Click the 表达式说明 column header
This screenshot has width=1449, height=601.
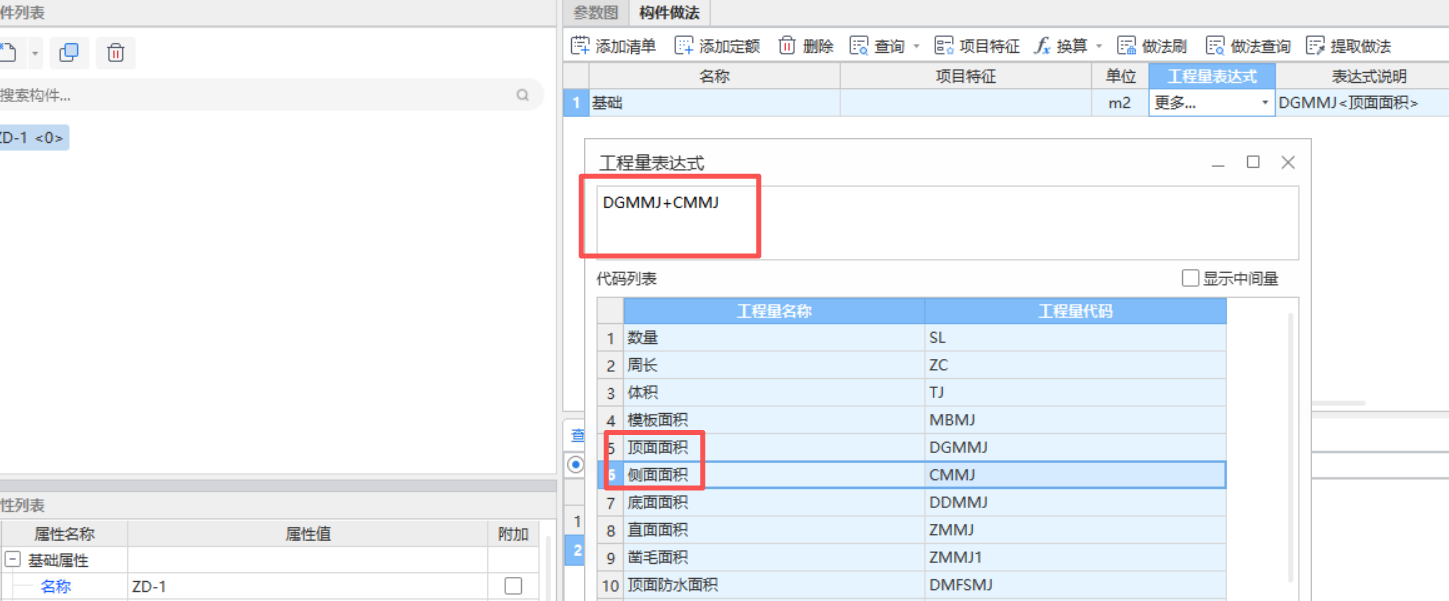1362,76
